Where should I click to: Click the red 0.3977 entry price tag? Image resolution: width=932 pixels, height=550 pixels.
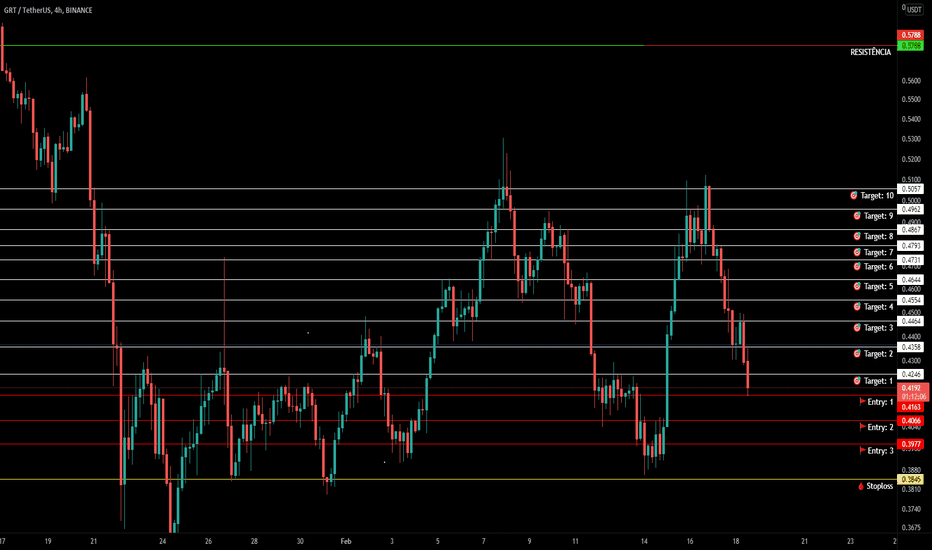[910, 444]
